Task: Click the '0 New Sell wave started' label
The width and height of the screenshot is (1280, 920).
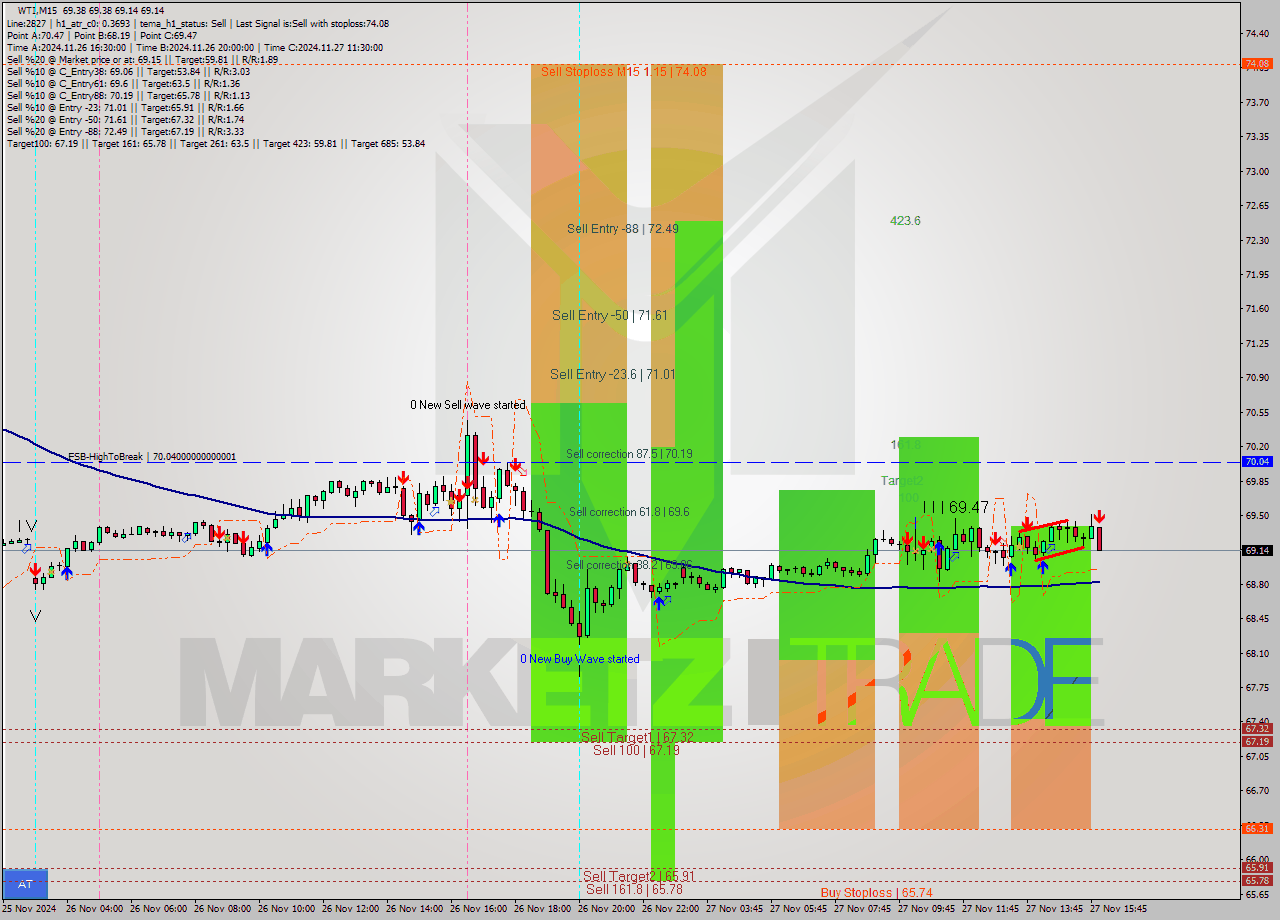Action: [x=467, y=405]
